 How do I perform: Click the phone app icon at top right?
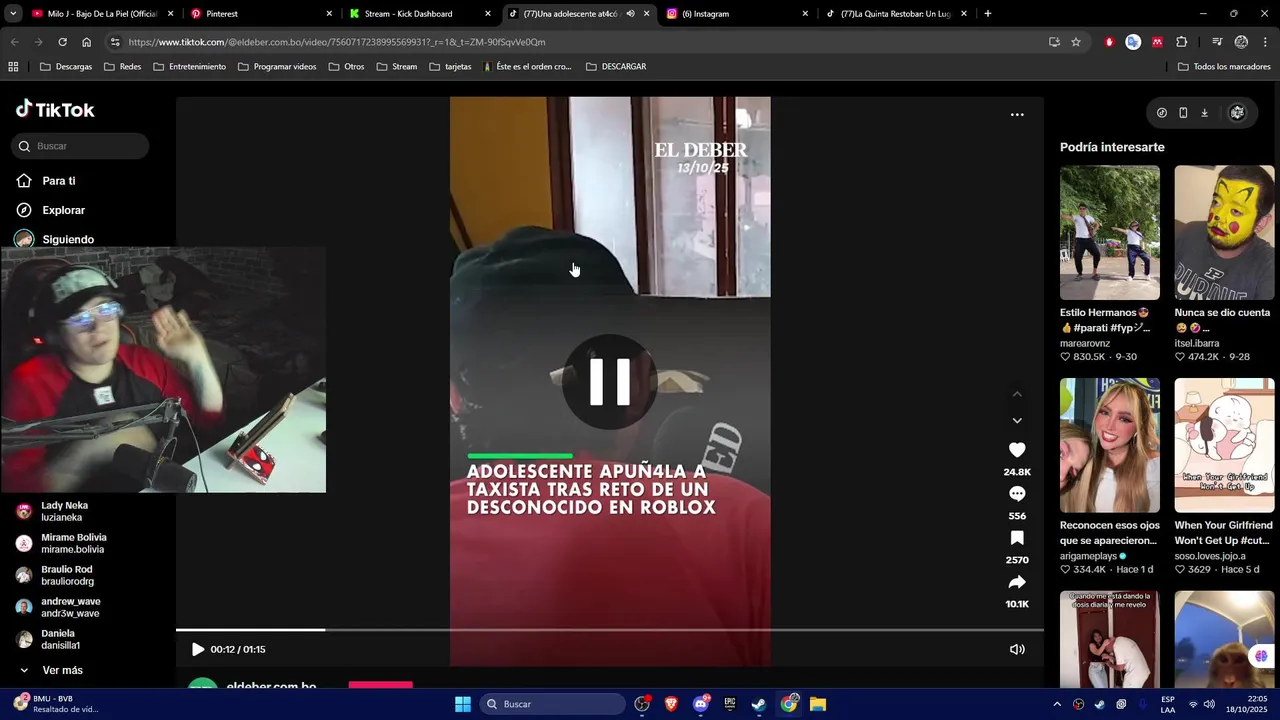coord(1183,113)
